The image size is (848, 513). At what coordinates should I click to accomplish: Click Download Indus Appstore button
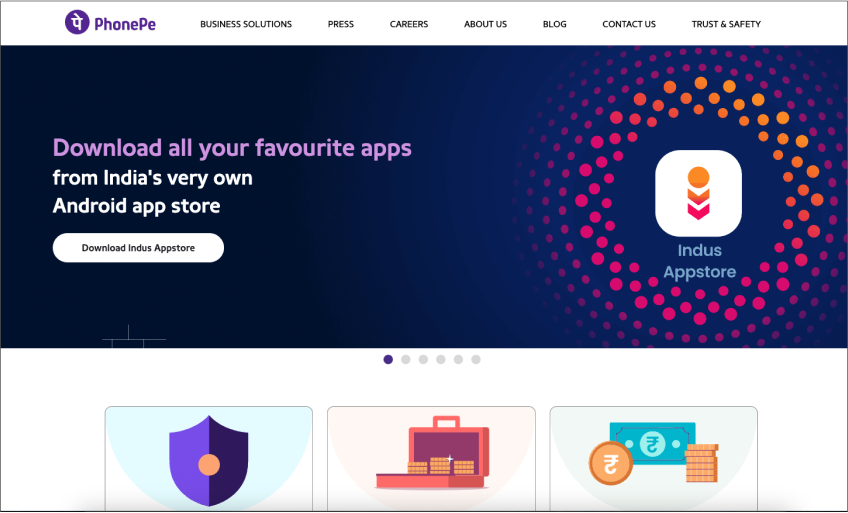(x=138, y=248)
